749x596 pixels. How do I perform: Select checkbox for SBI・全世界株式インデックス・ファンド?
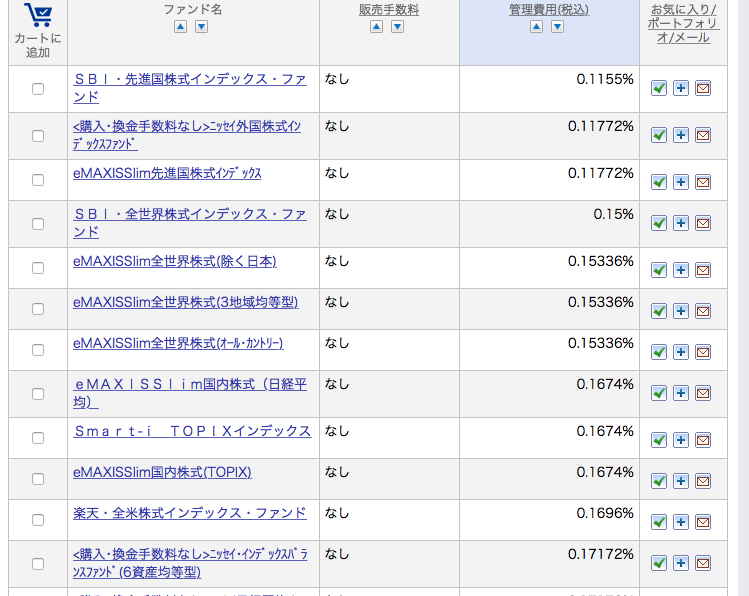click(x=38, y=224)
